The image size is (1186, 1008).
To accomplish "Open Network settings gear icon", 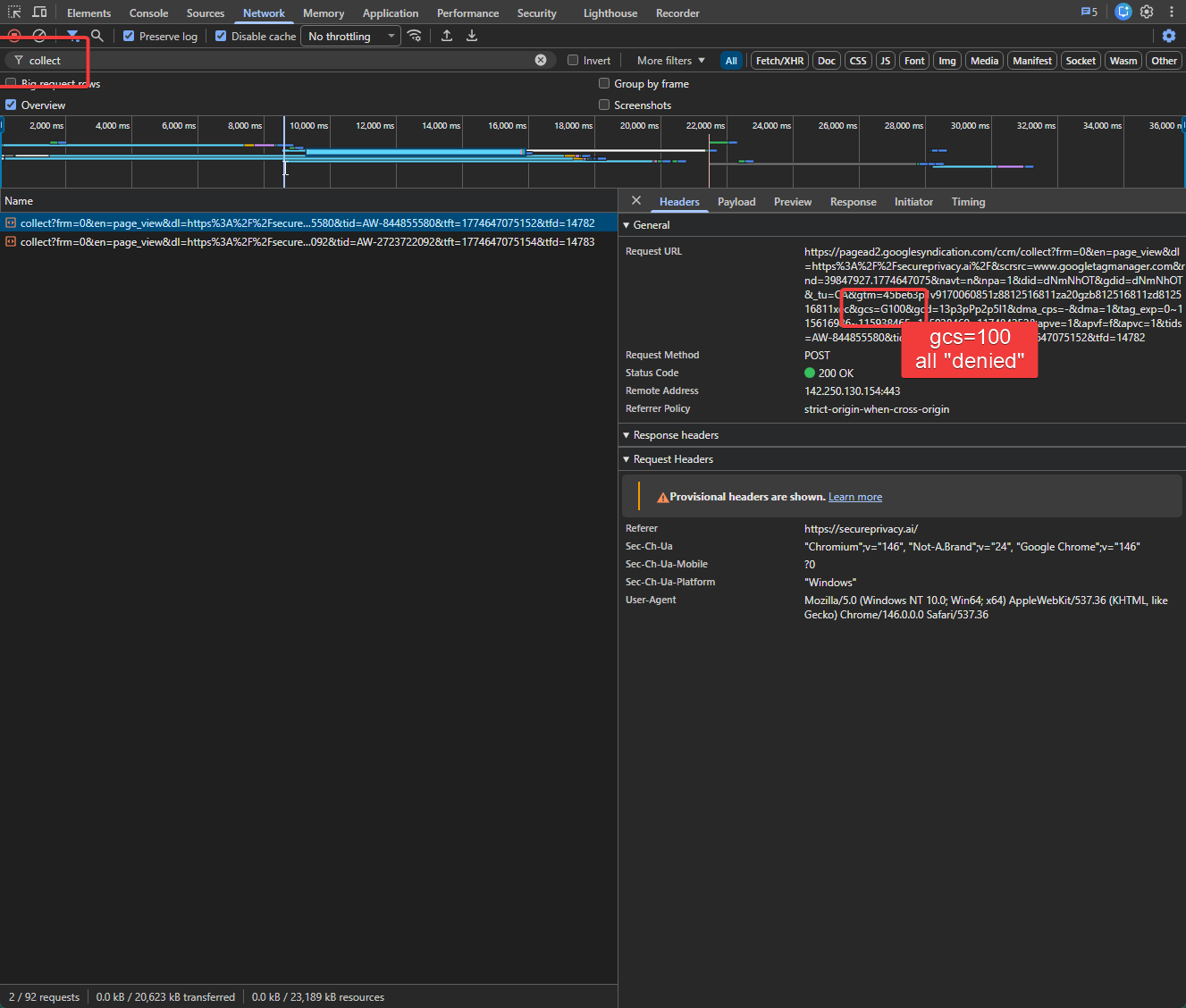I will pyautogui.click(x=1169, y=36).
